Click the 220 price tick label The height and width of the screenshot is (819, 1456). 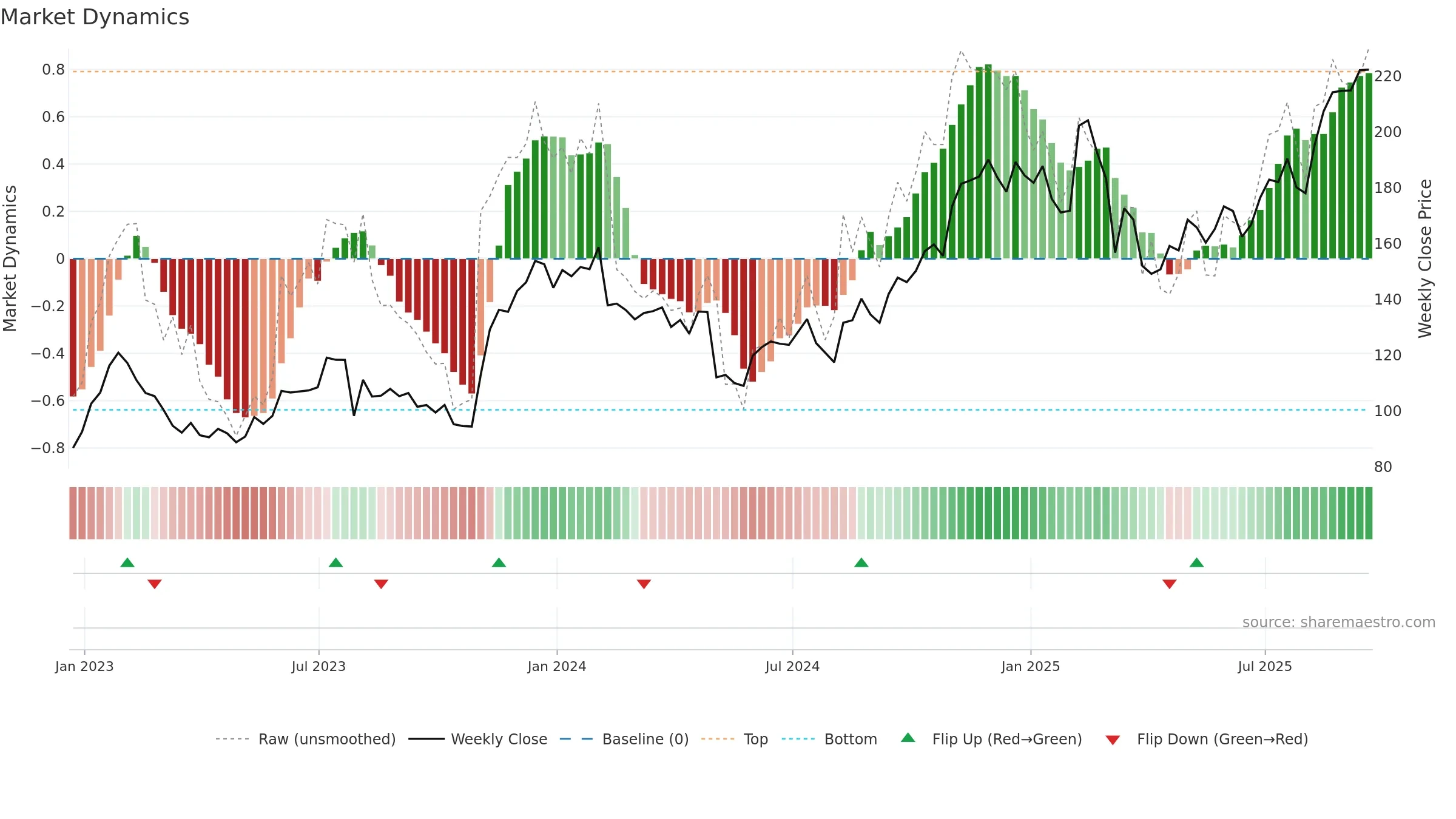[x=1388, y=76]
